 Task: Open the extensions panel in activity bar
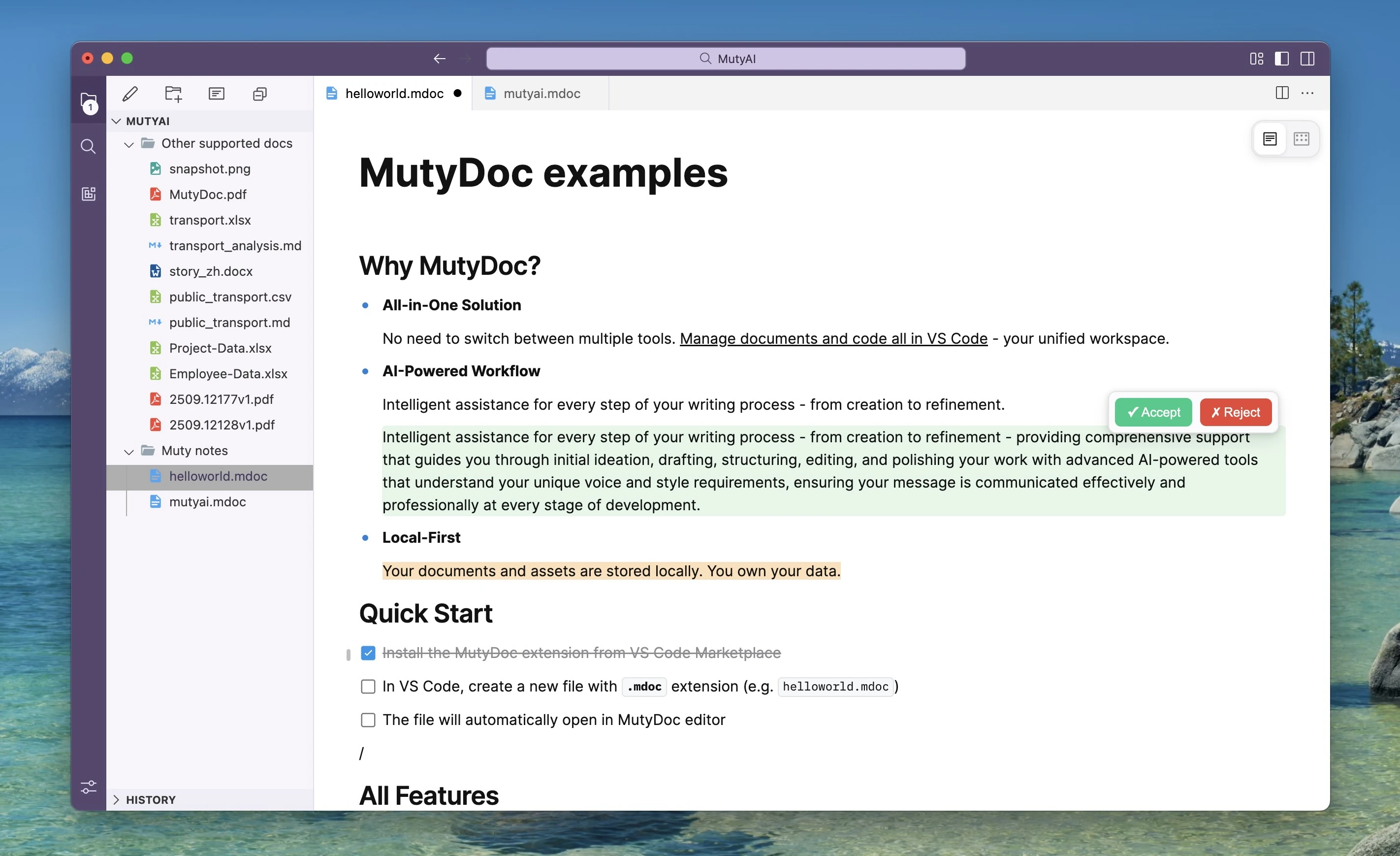(x=88, y=194)
